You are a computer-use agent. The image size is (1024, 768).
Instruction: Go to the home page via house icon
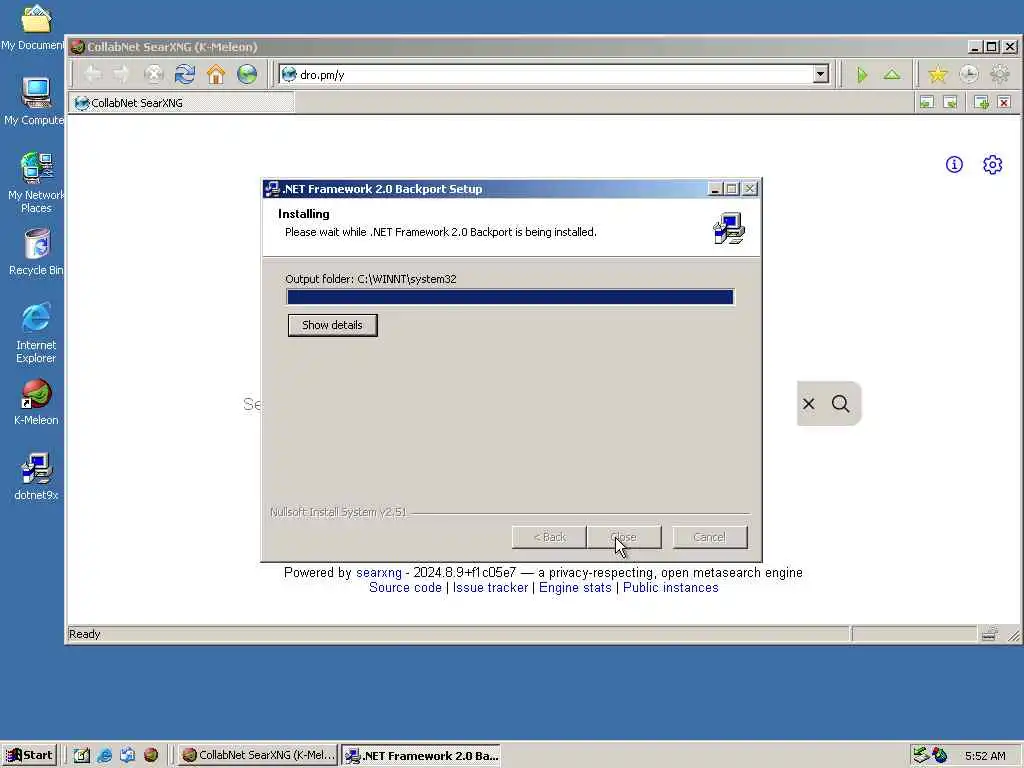(216, 74)
